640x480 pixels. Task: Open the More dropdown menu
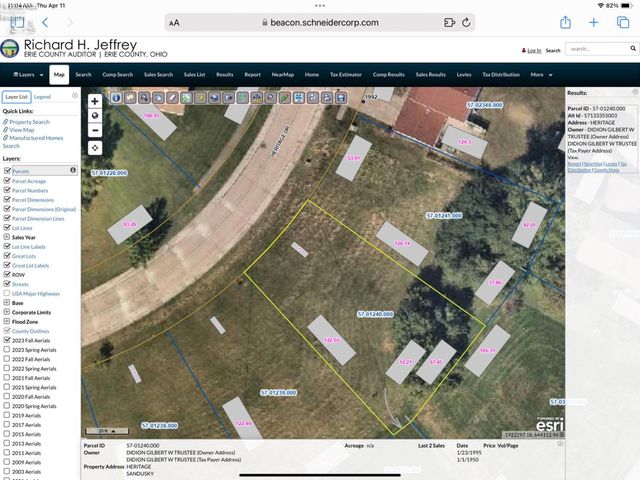click(540, 74)
